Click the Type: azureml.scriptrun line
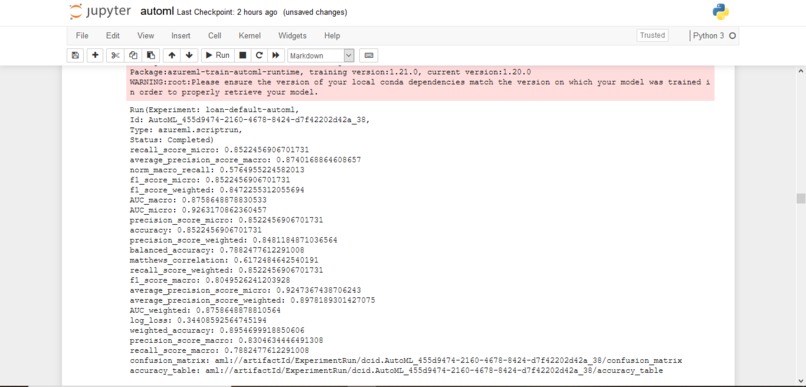 (186, 130)
